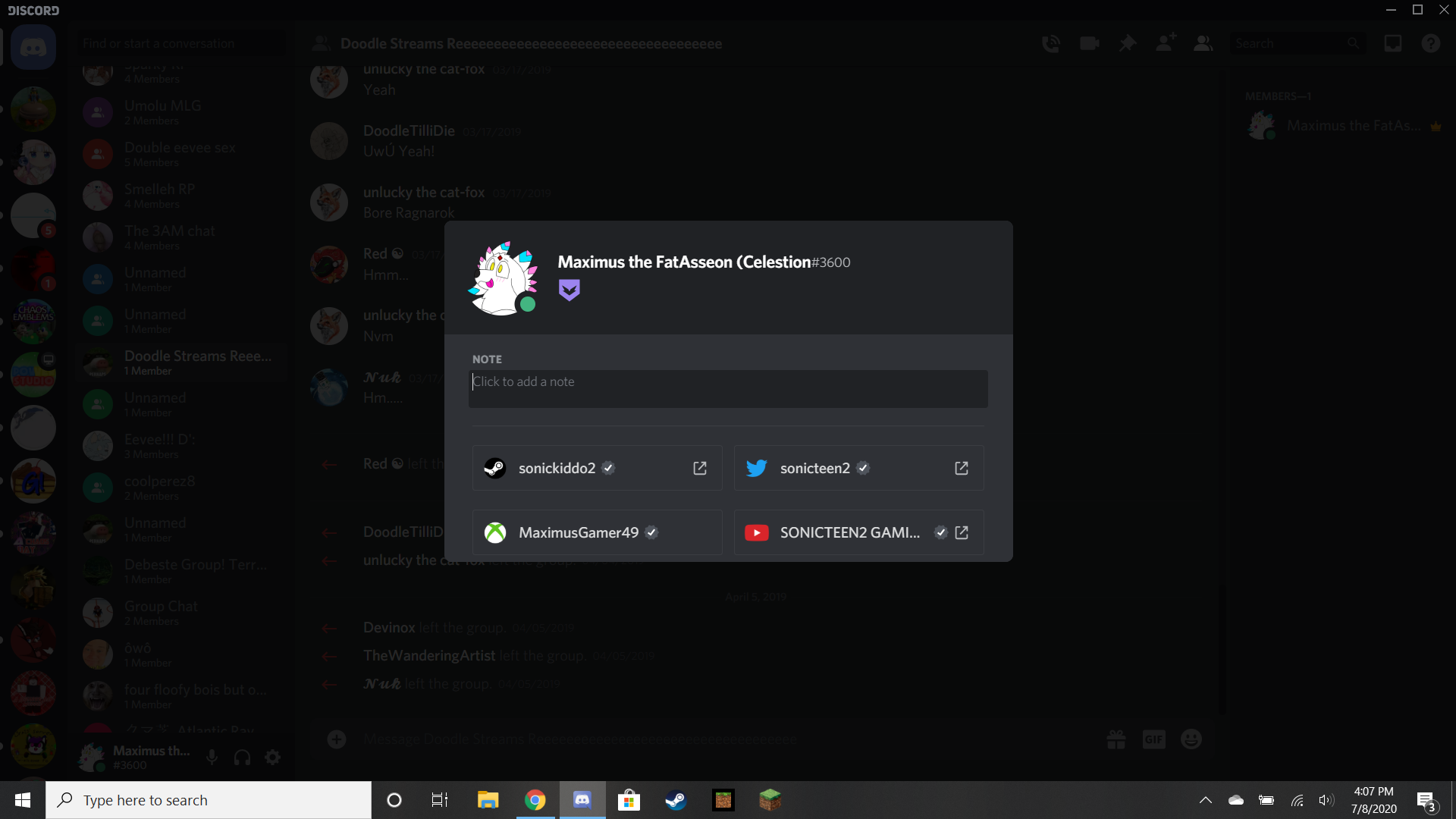Open Windows Start menu
Screen dimensions: 1456x819
pyautogui.click(x=23, y=800)
